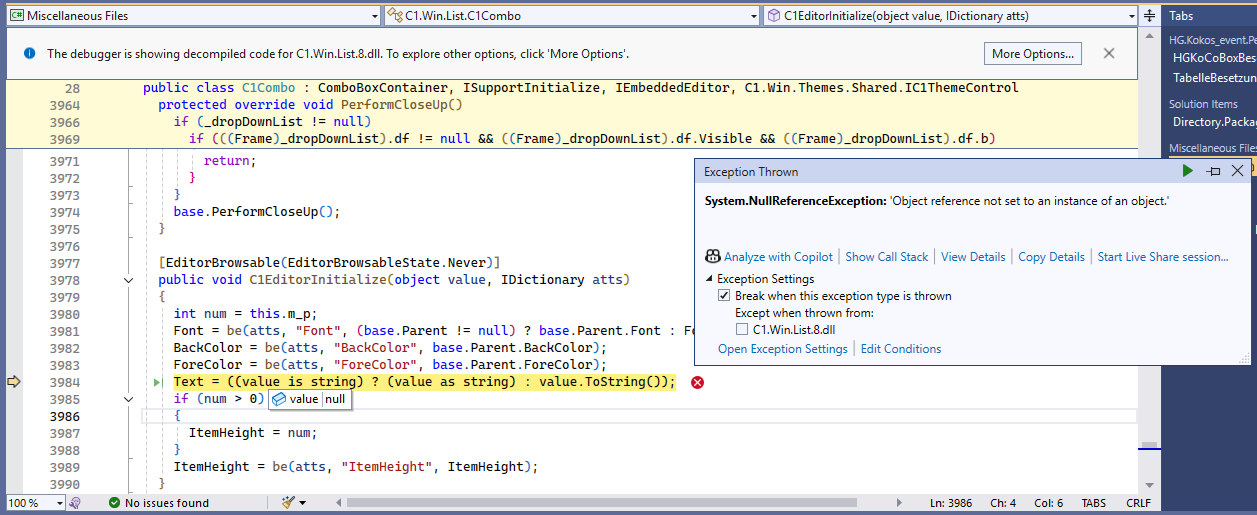Click the Copilot icon beside Analyze with Copilot
The height and width of the screenshot is (515, 1257).
pyautogui.click(x=713, y=257)
